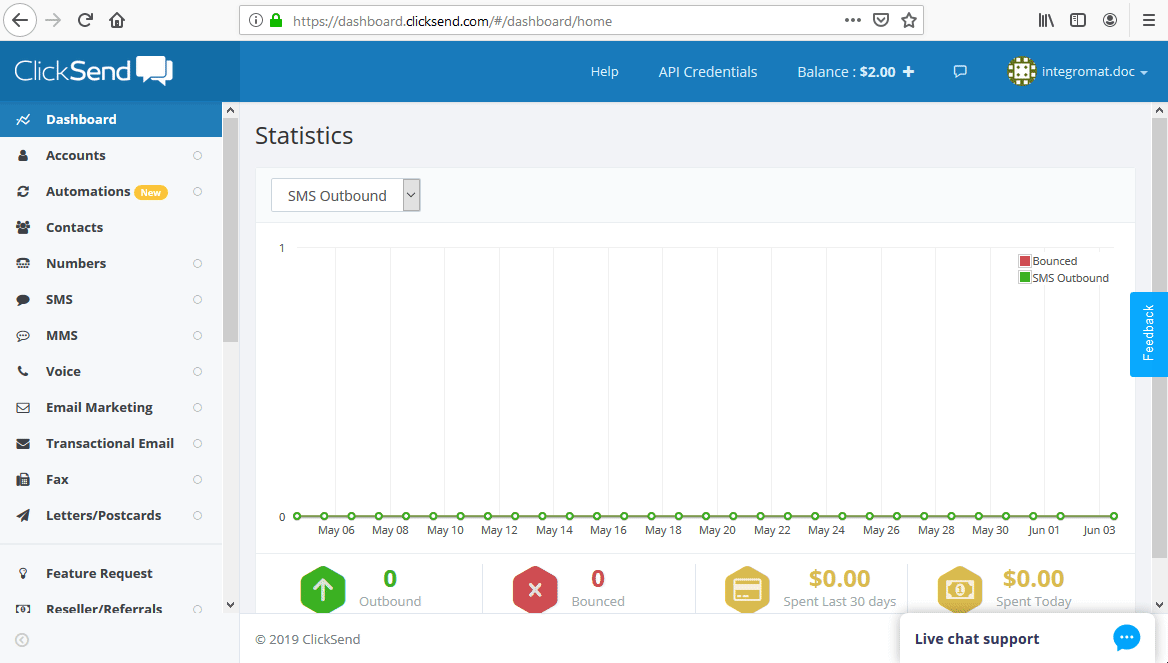1168x663 pixels.
Task: Expand the Voice sidebar section
Action: click(197, 372)
